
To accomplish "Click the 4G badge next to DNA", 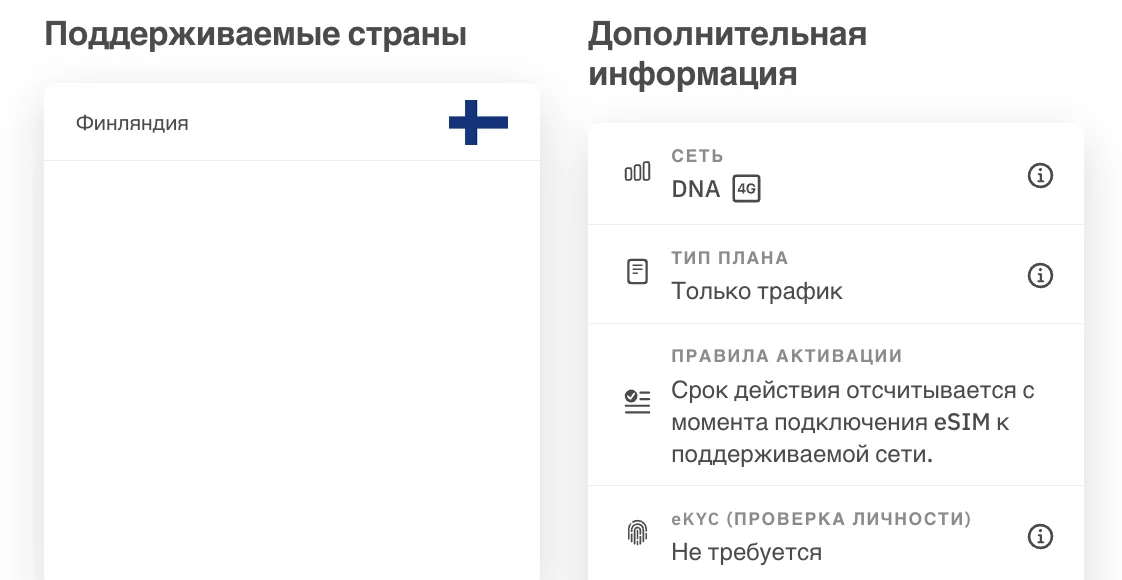I will [x=746, y=190].
